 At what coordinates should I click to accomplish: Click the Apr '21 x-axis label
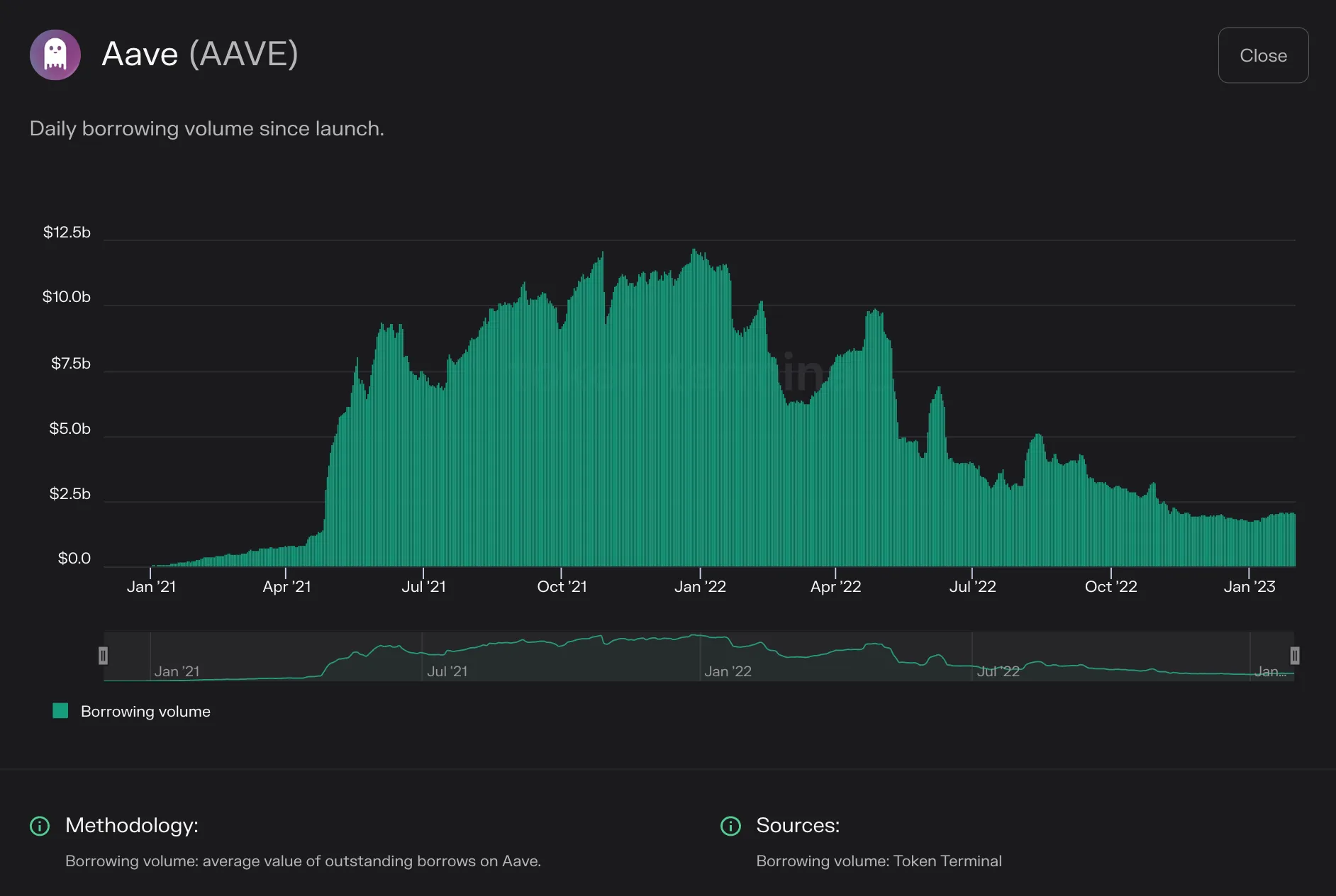coord(286,586)
